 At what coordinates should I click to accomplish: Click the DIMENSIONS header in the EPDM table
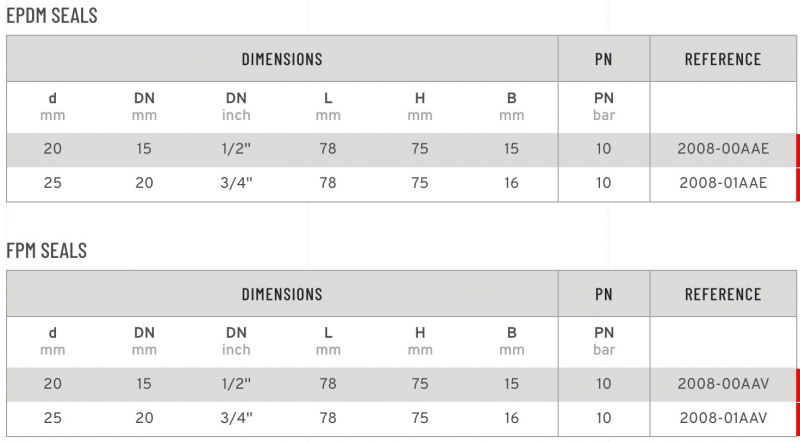(x=282, y=59)
